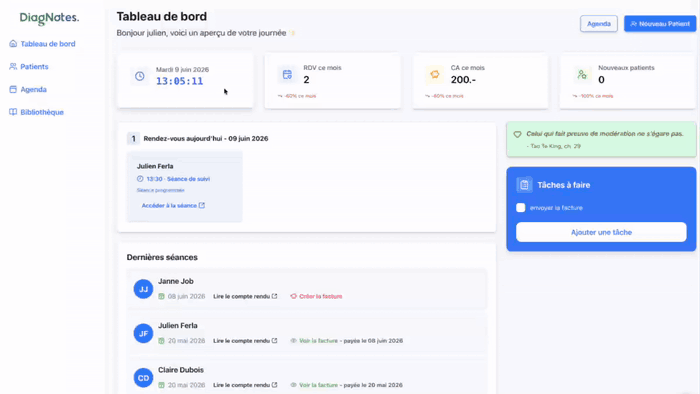Click the heart icon in quote card
Screen dimensions: 700x394
coord(517,134)
